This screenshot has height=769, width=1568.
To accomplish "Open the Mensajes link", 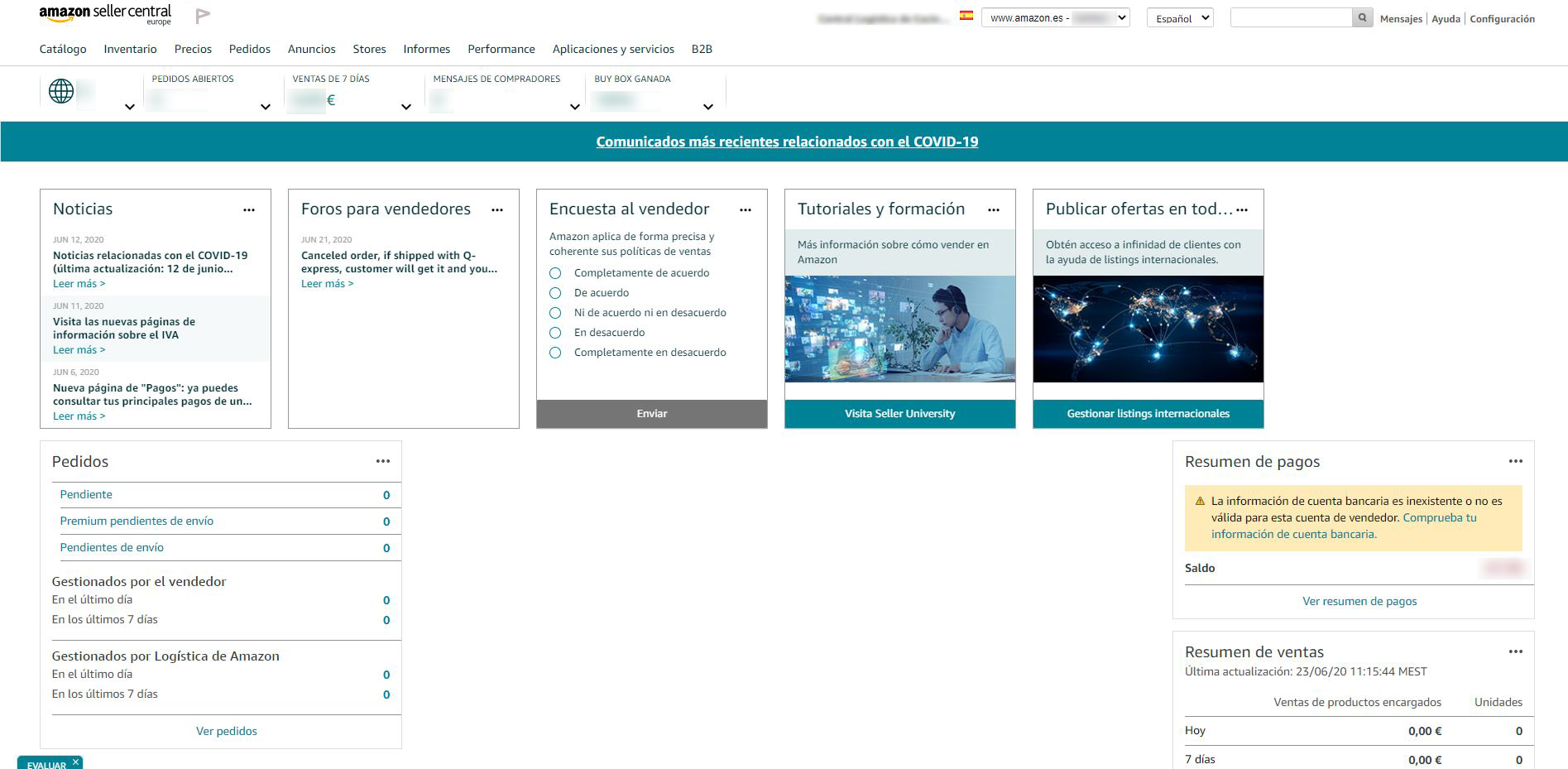I will point(1401,18).
